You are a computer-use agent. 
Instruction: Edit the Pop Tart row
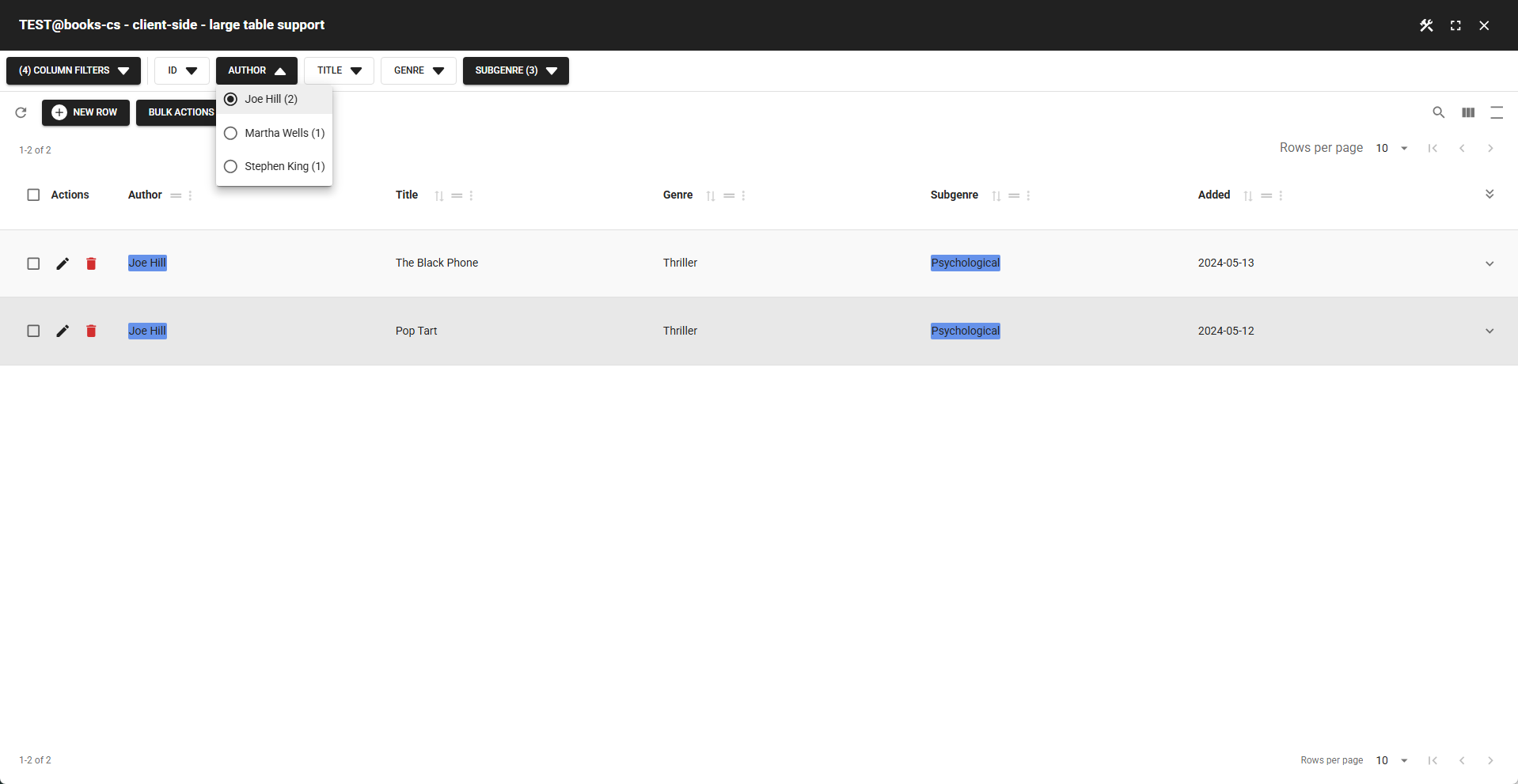tap(63, 331)
